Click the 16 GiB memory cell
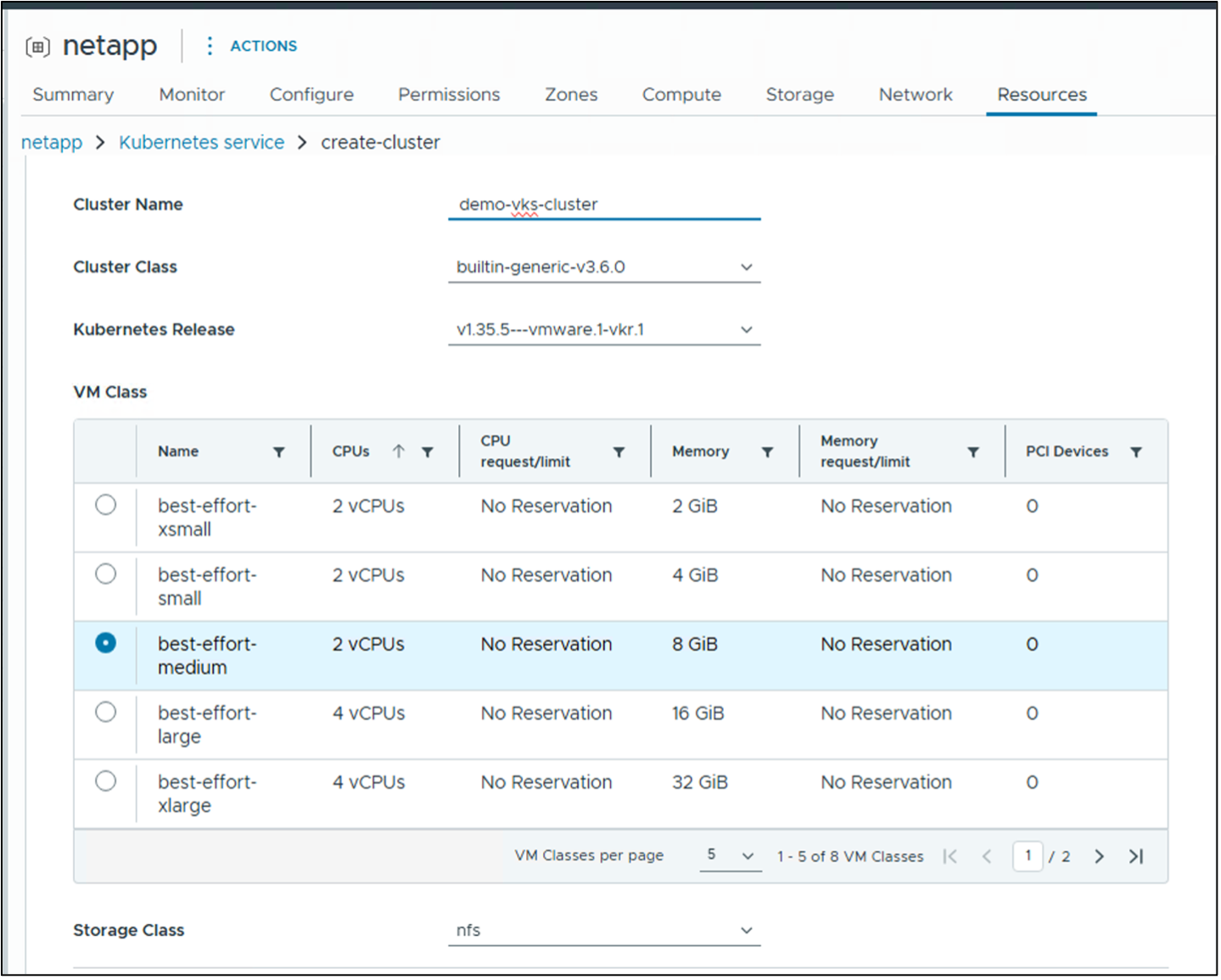The width and height of the screenshot is (1221, 980). pyautogui.click(x=698, y=714)
